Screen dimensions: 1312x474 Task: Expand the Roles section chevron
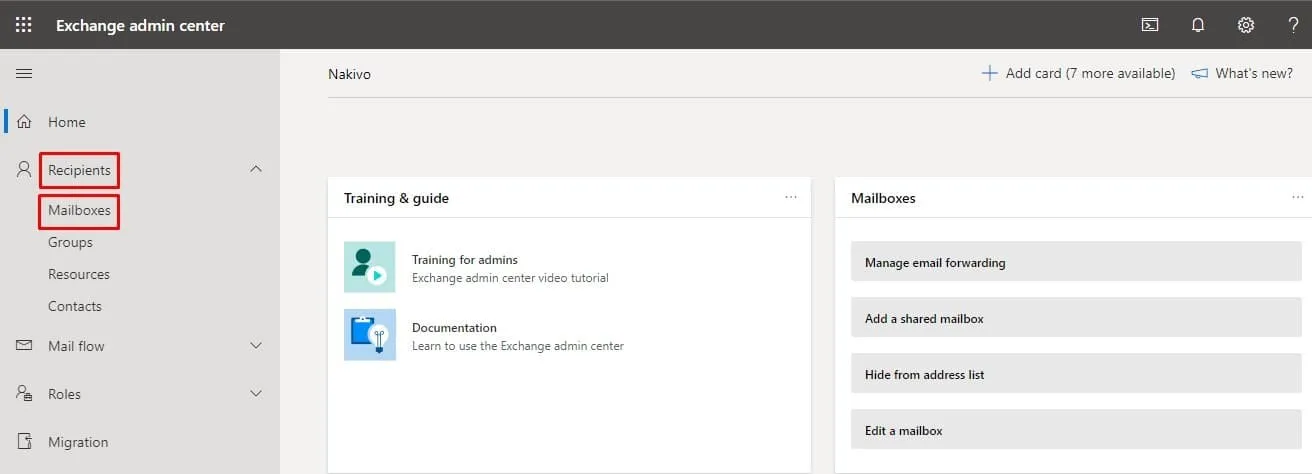point(256,393)
